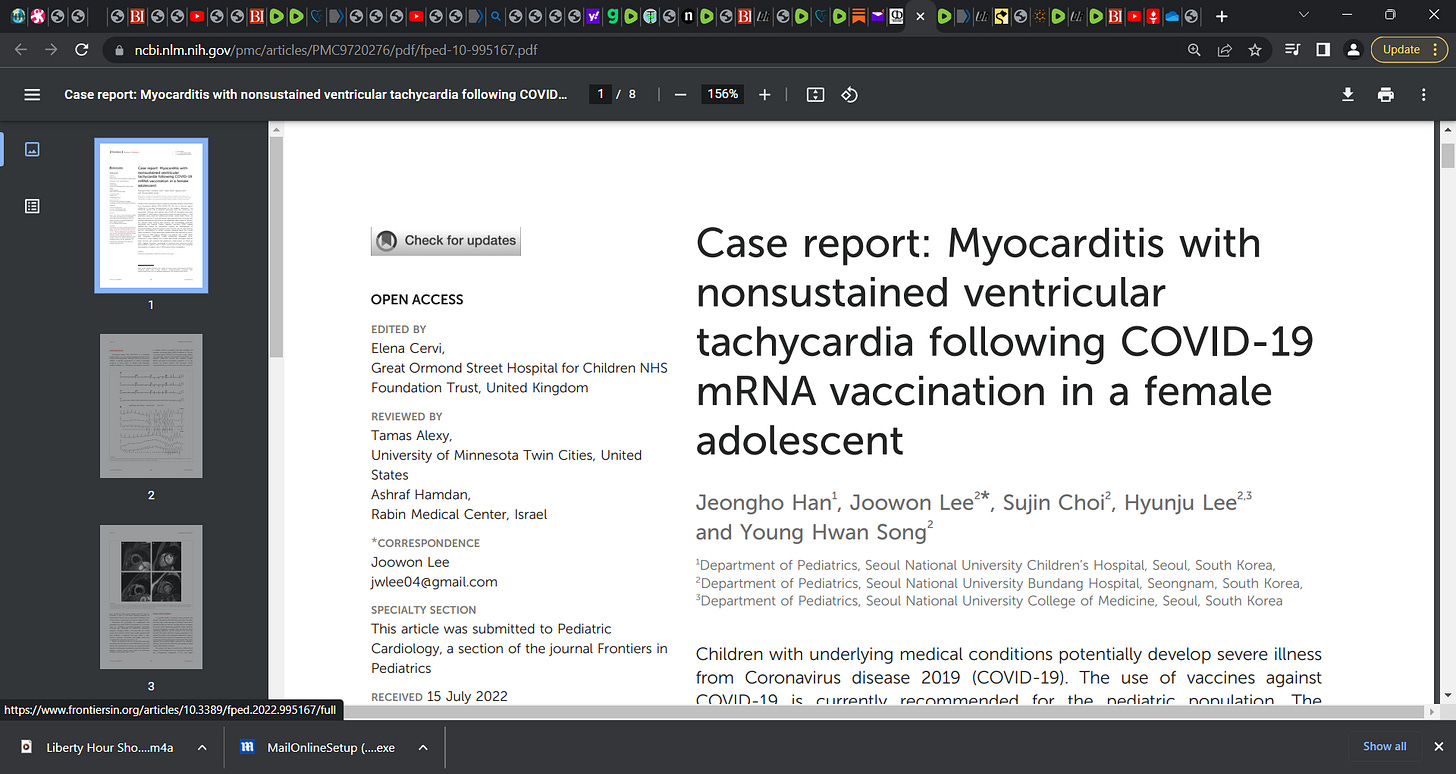Viewport: 1456px width, 774px height.
Task: Expand options for MailOnlineSetup exe download
Action: [423, 747]
